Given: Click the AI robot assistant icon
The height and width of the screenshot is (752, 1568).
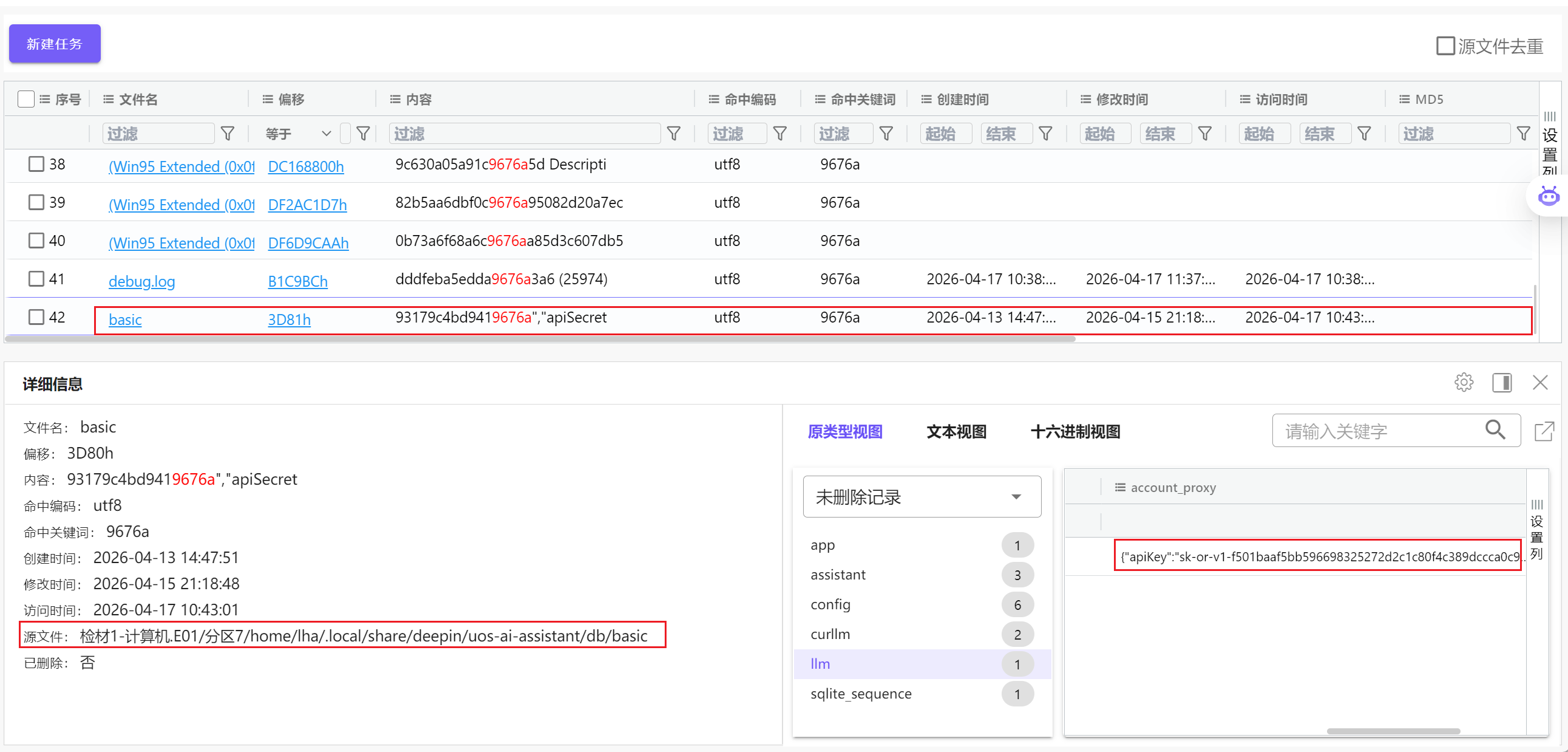Looking at the screenshot, I should coord(1548,196).
